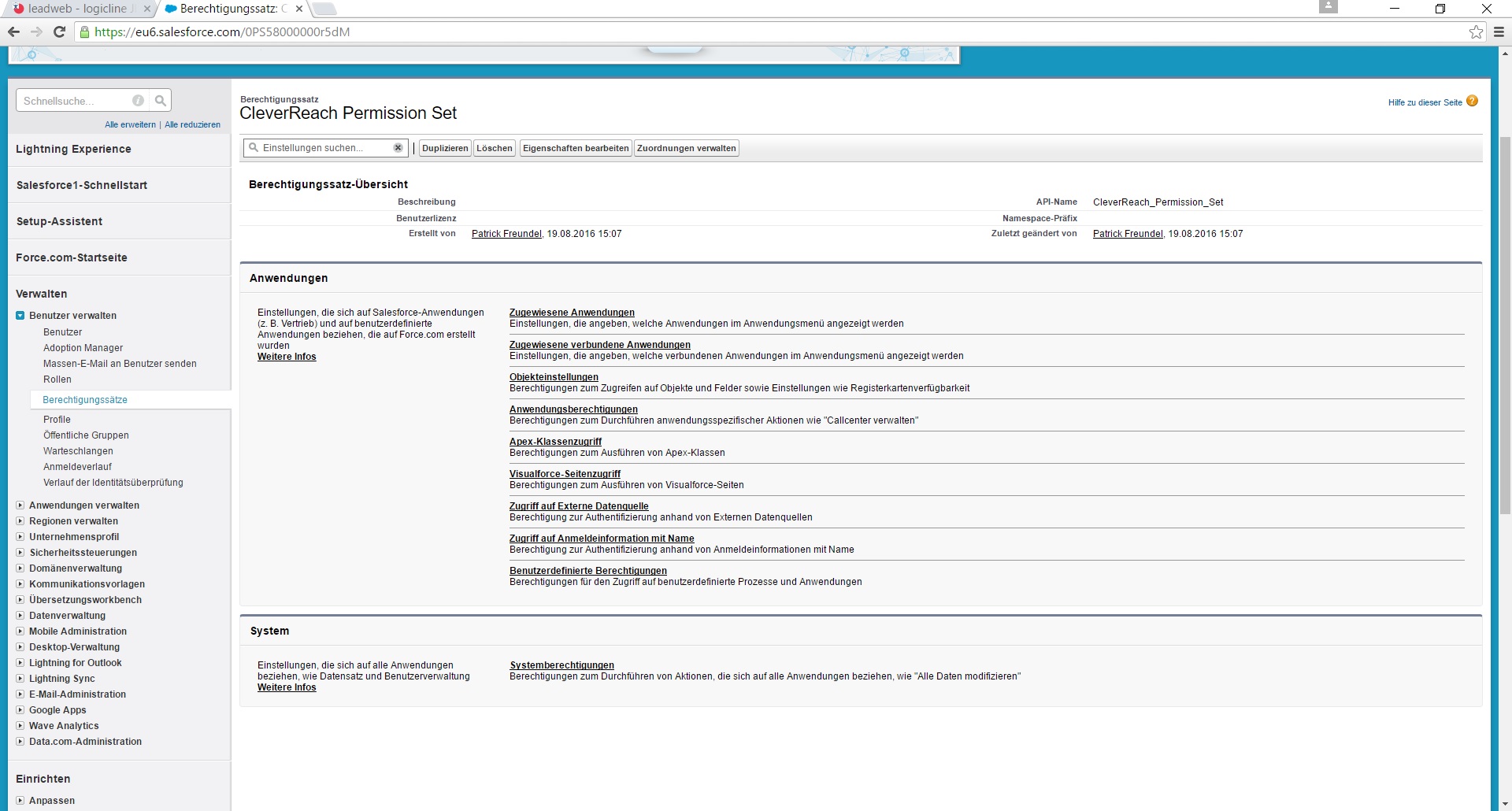Open Benutzer in the sidebar
This screenshot has height=811, width=1512.
(62, 332)
